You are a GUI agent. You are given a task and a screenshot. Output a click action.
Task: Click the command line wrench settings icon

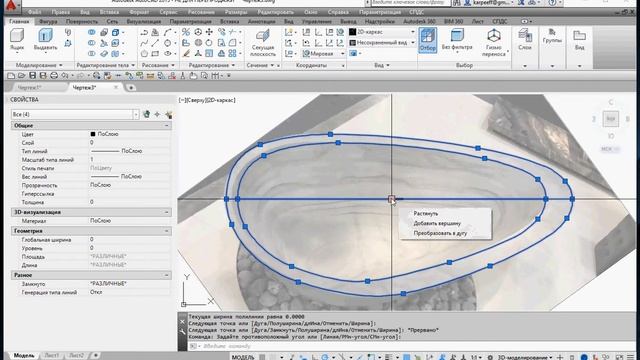pos(182,331)
